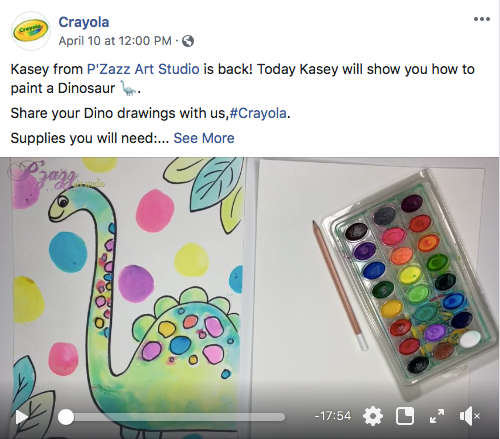Click the sauropod dinosaur emoji in post text
Image resolution: width=500 pixels, height=439 pixels.
[128, 88]
